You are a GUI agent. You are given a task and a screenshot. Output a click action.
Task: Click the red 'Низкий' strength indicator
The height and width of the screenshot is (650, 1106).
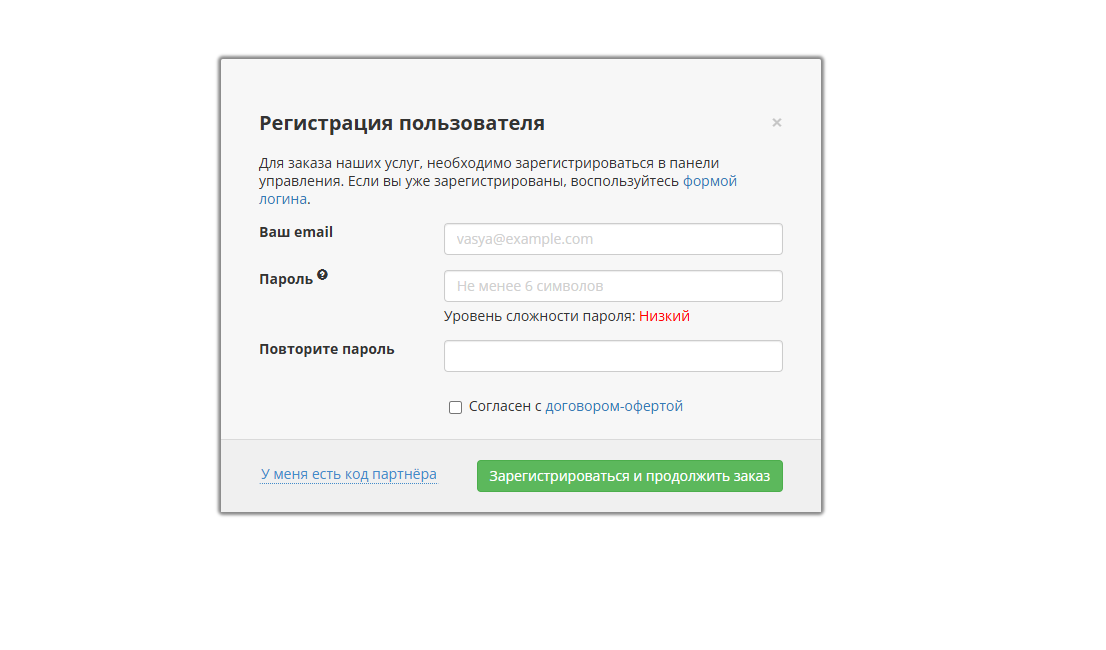664,316
